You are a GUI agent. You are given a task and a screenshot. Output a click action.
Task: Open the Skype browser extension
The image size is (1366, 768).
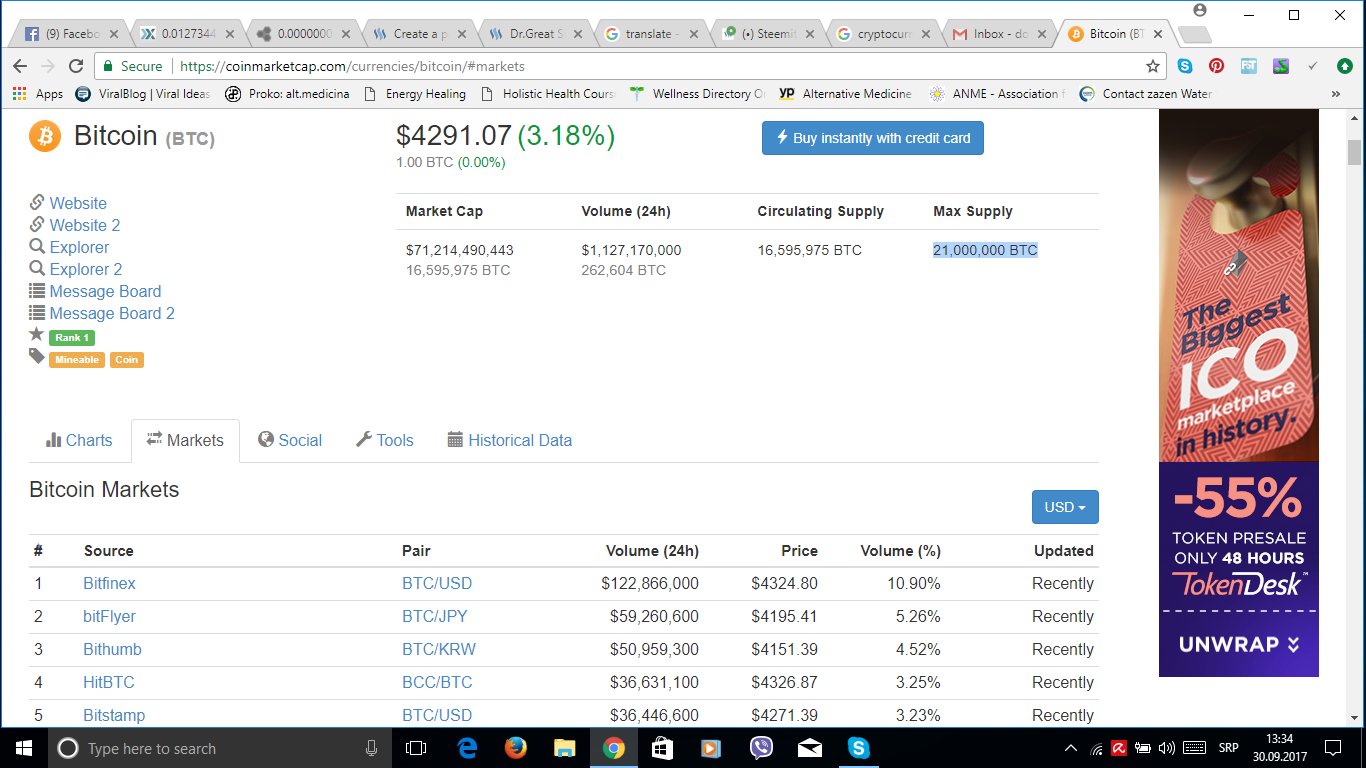click(1185, 66)
